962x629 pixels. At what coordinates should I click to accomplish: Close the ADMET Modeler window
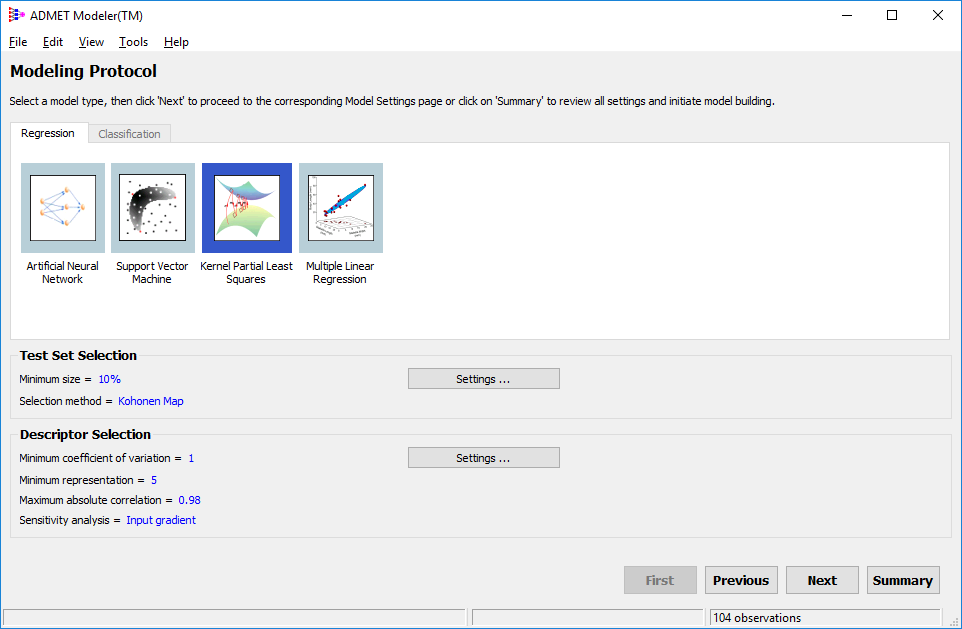click(937, 15)
